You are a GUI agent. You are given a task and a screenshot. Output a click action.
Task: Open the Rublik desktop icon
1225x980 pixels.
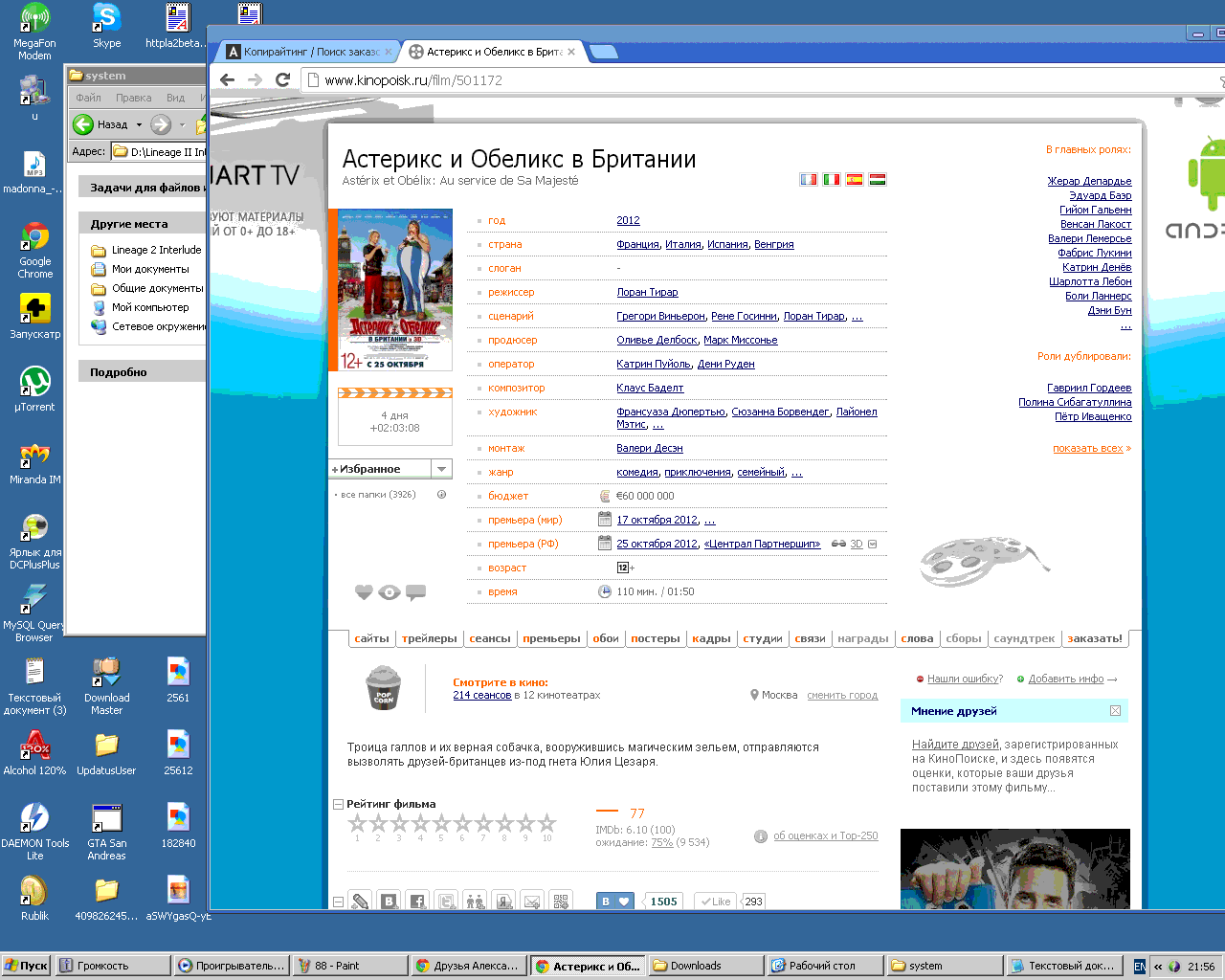click(34, 898)
